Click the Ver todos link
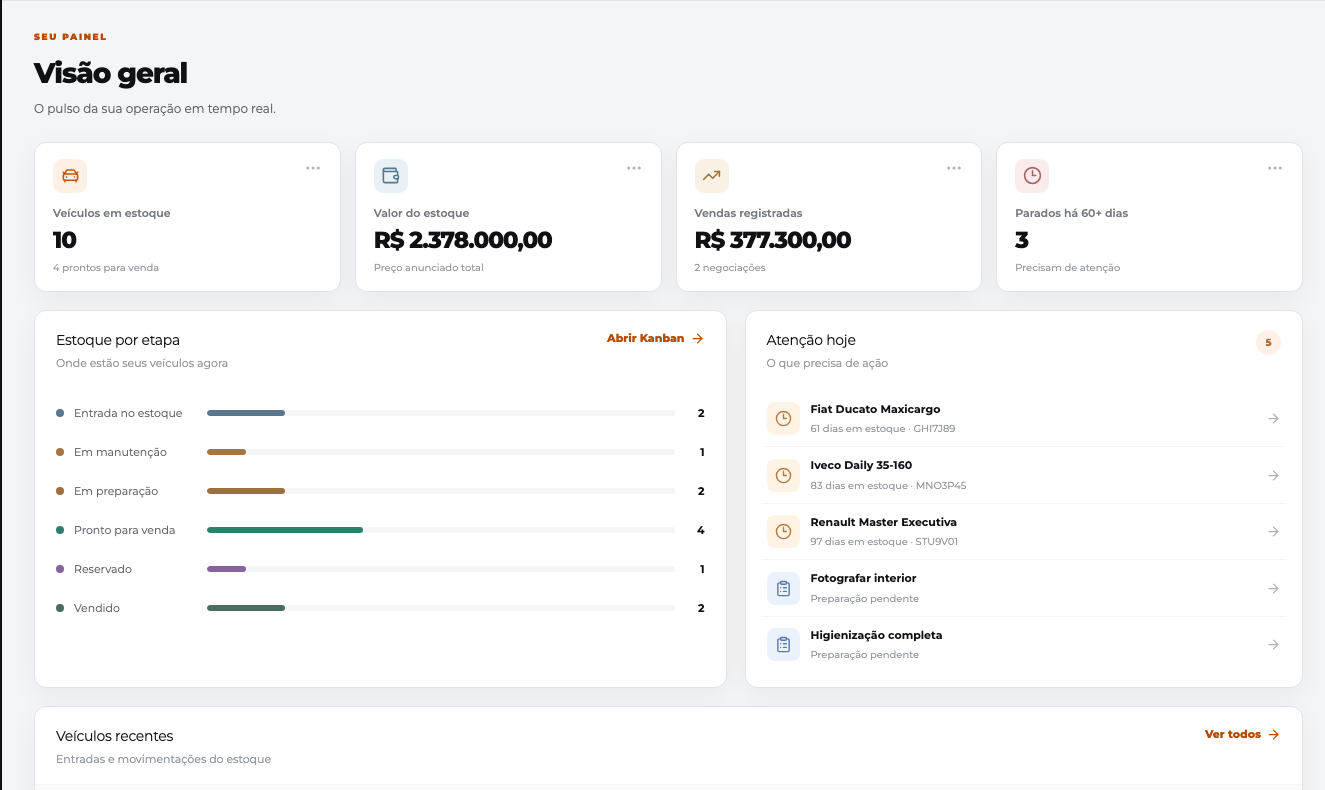The width and height of the screenshot is (1325, 790). [1242, 734]
